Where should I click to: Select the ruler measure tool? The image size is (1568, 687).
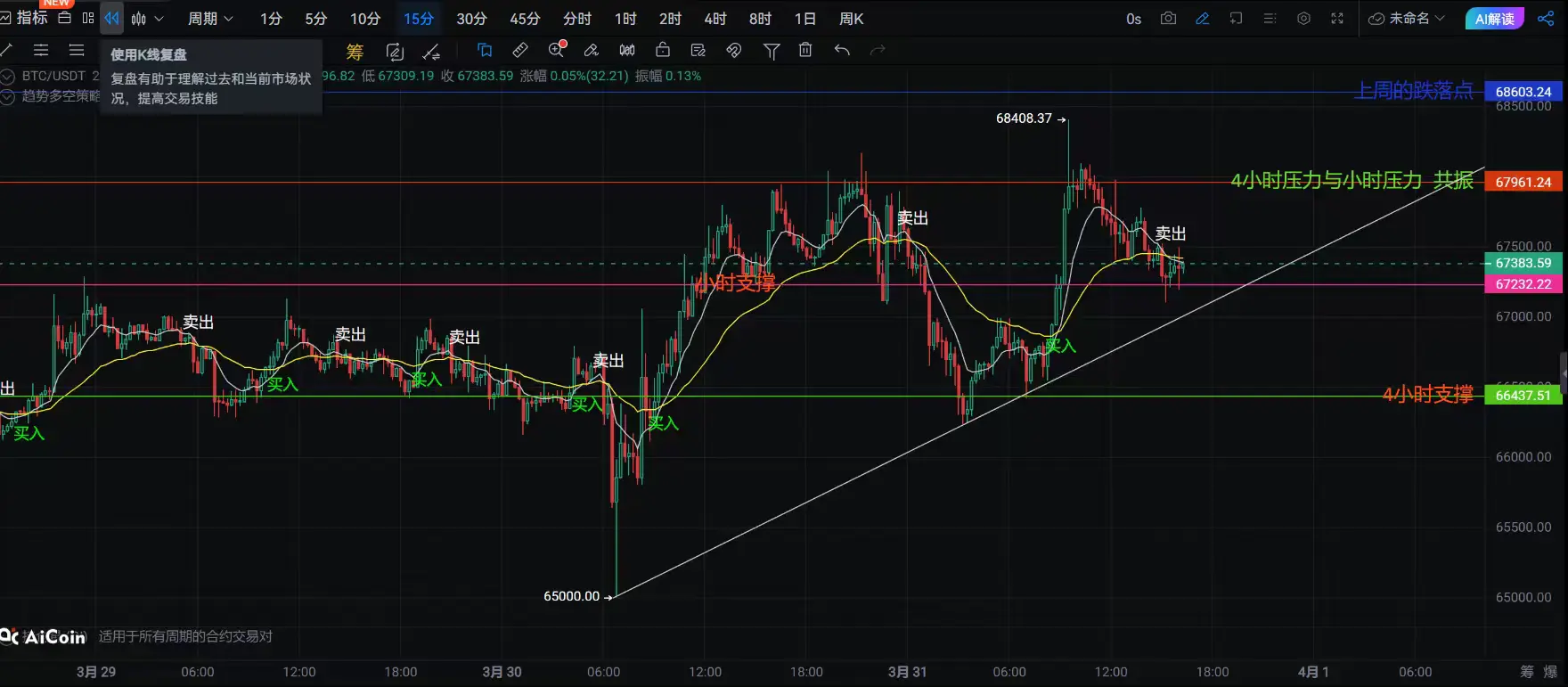[x=520, y=50]
